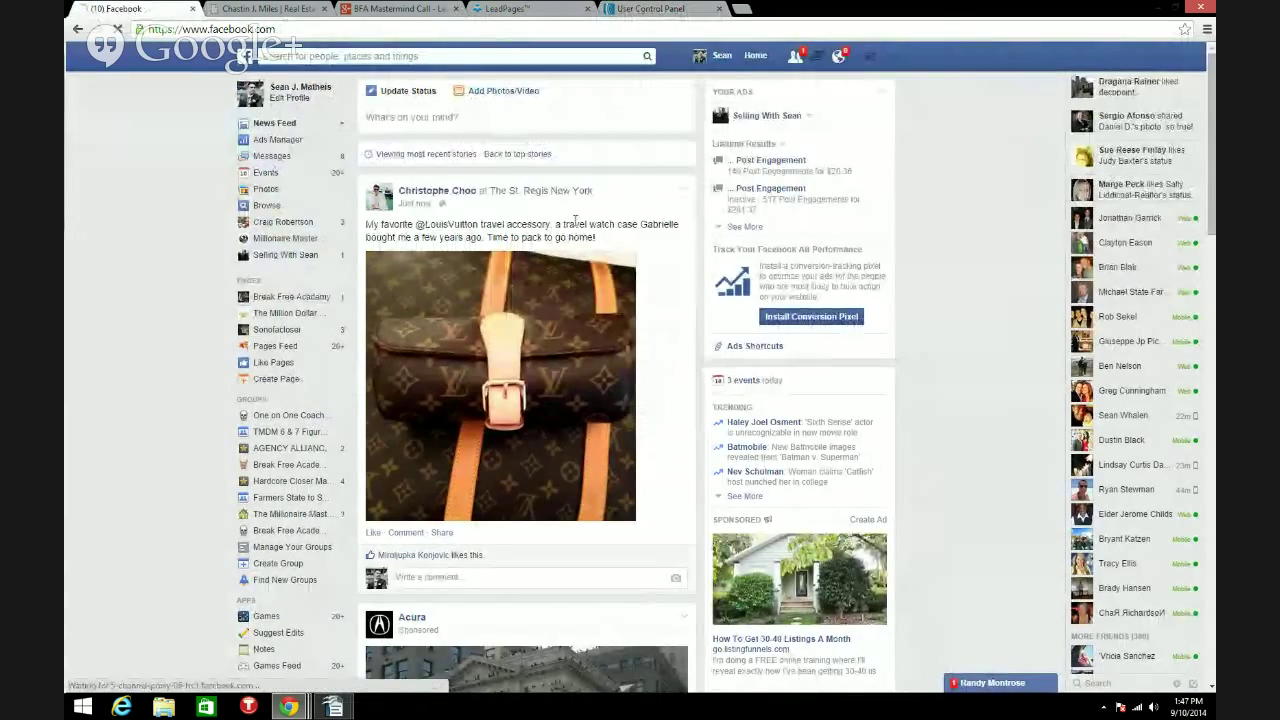The height and width of the screenshot is (720, 1280).
Task: Open the Batmobile trending topic
Action: [746, 447]
